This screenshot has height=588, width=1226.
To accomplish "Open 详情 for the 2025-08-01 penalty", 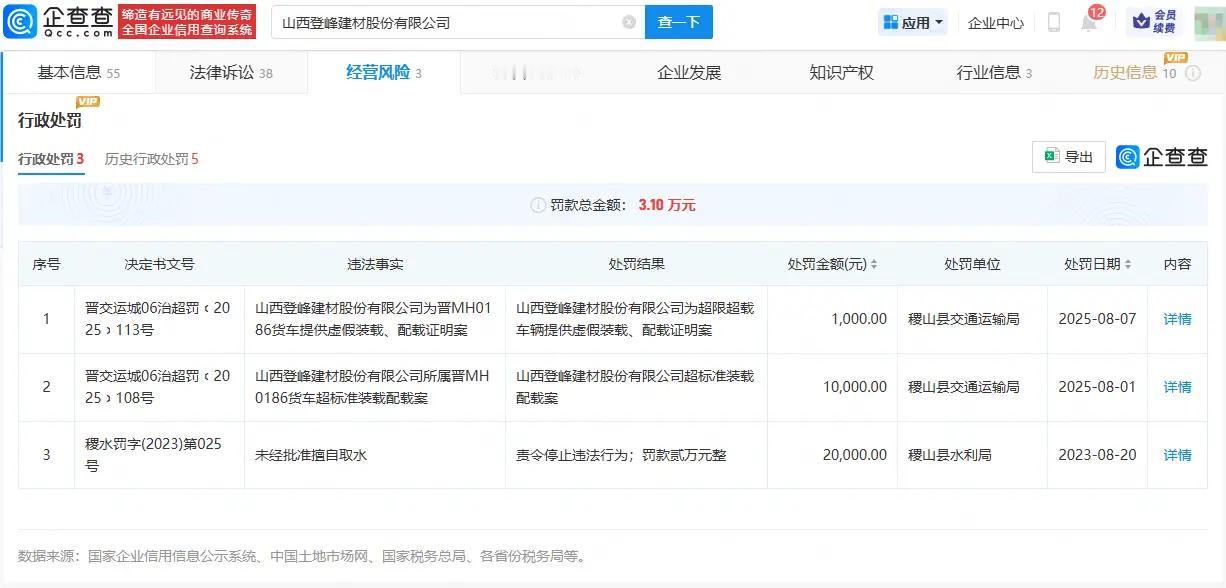I will tap(1177, 387).
